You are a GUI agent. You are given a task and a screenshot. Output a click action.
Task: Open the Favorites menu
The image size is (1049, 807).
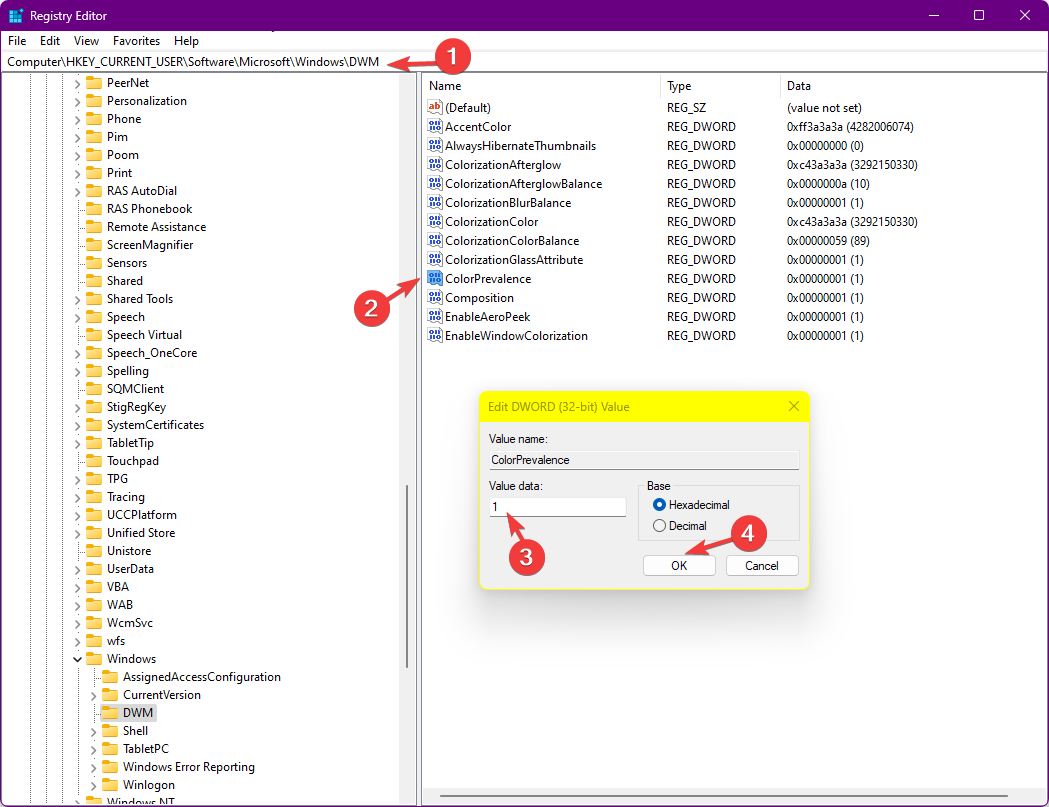pyautogui.click(x=136, y=41)
